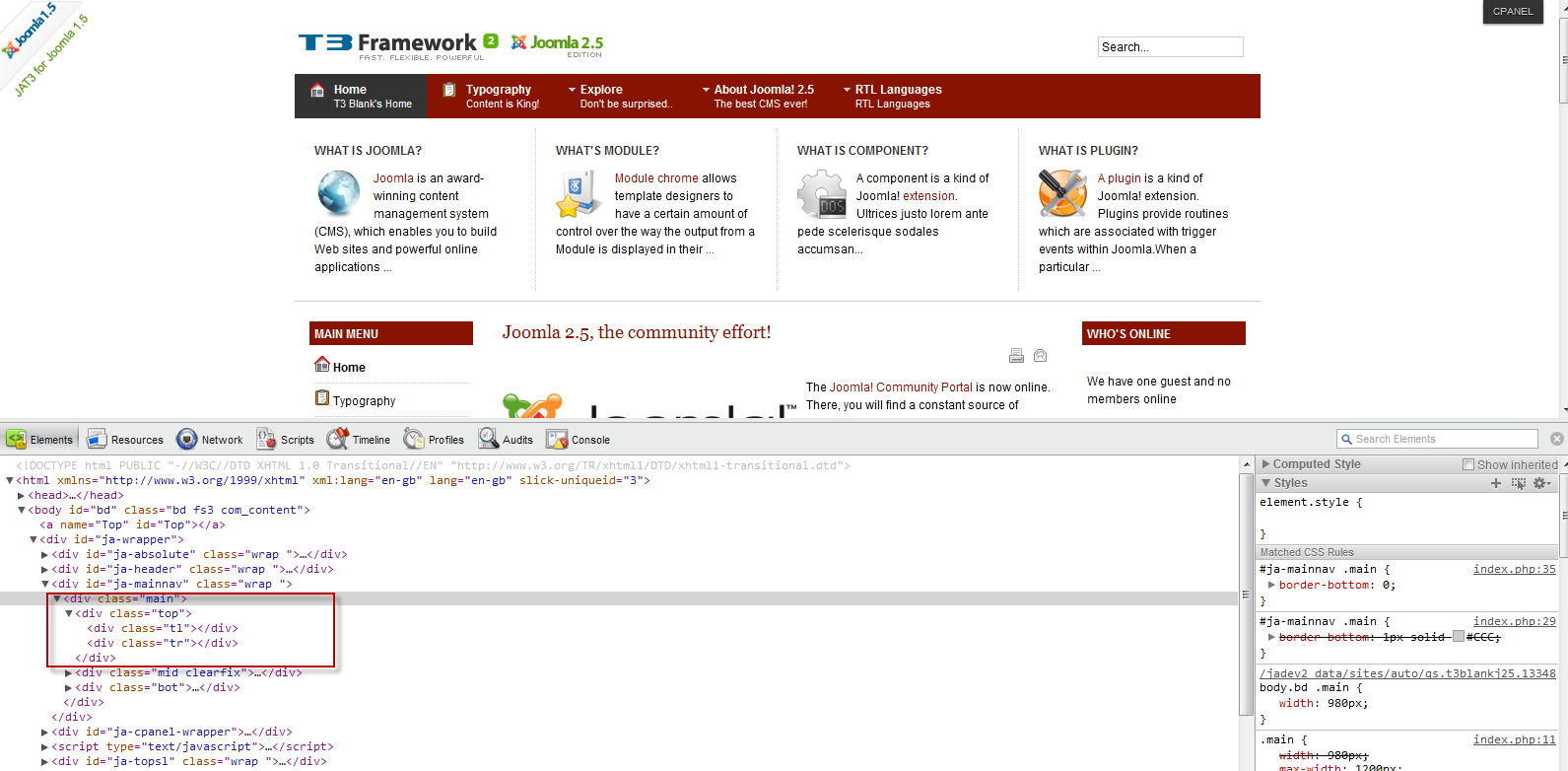Screen dimensions: 1568x771
Task: Click the site Search input field
Action: tap(1170, 46)
